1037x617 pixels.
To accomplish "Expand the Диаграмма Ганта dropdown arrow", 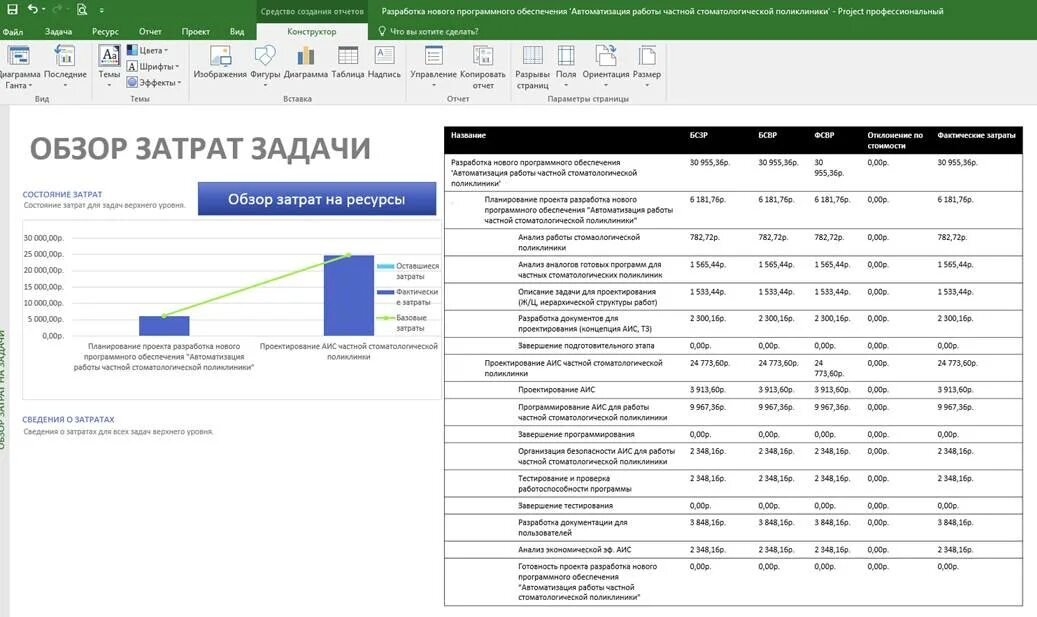I will pos(30,85).
